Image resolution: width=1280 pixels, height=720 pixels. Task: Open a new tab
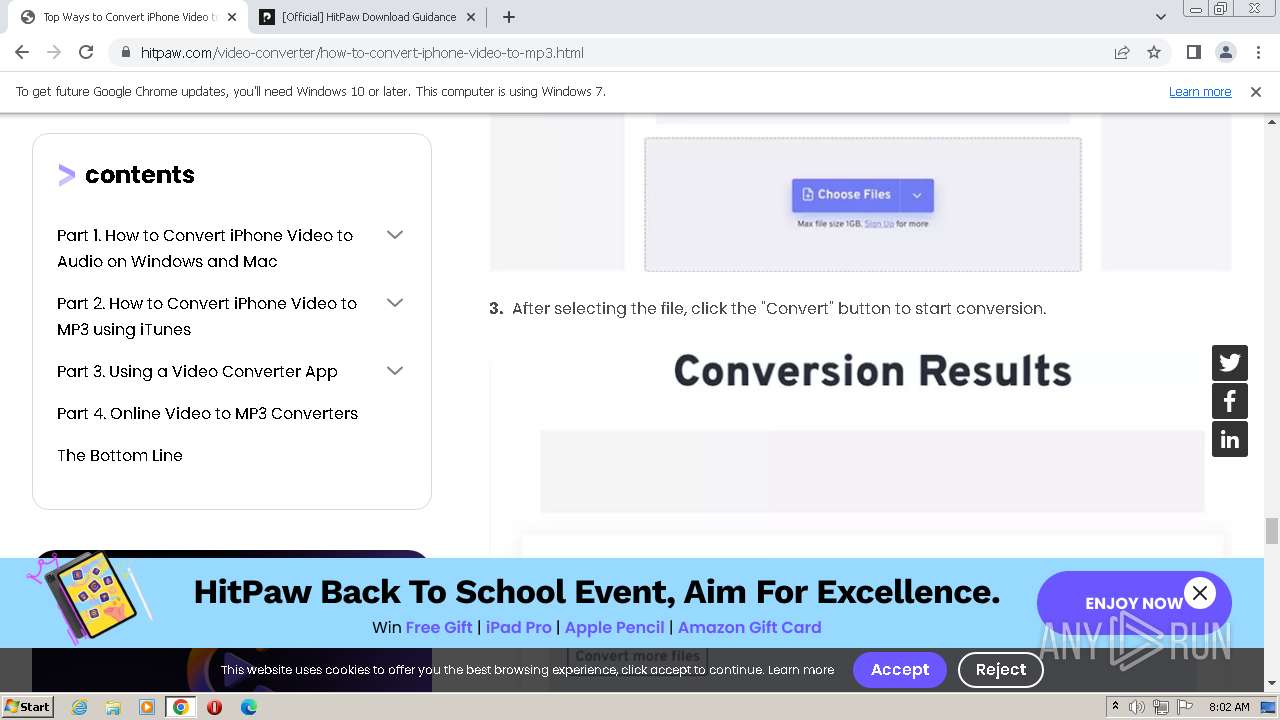(x=508, y=17)
